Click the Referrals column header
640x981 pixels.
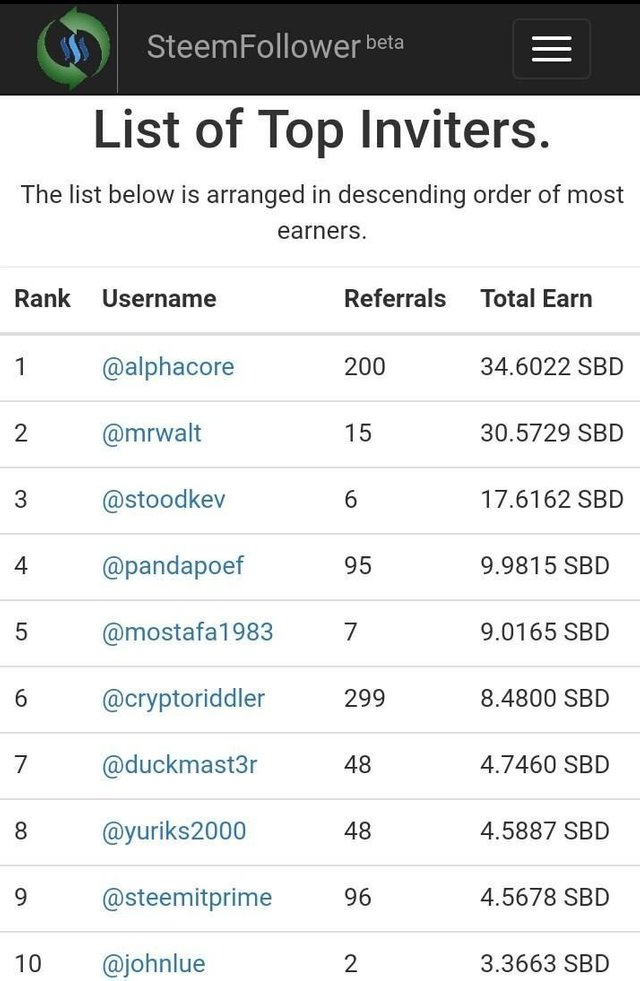[395, 298]
